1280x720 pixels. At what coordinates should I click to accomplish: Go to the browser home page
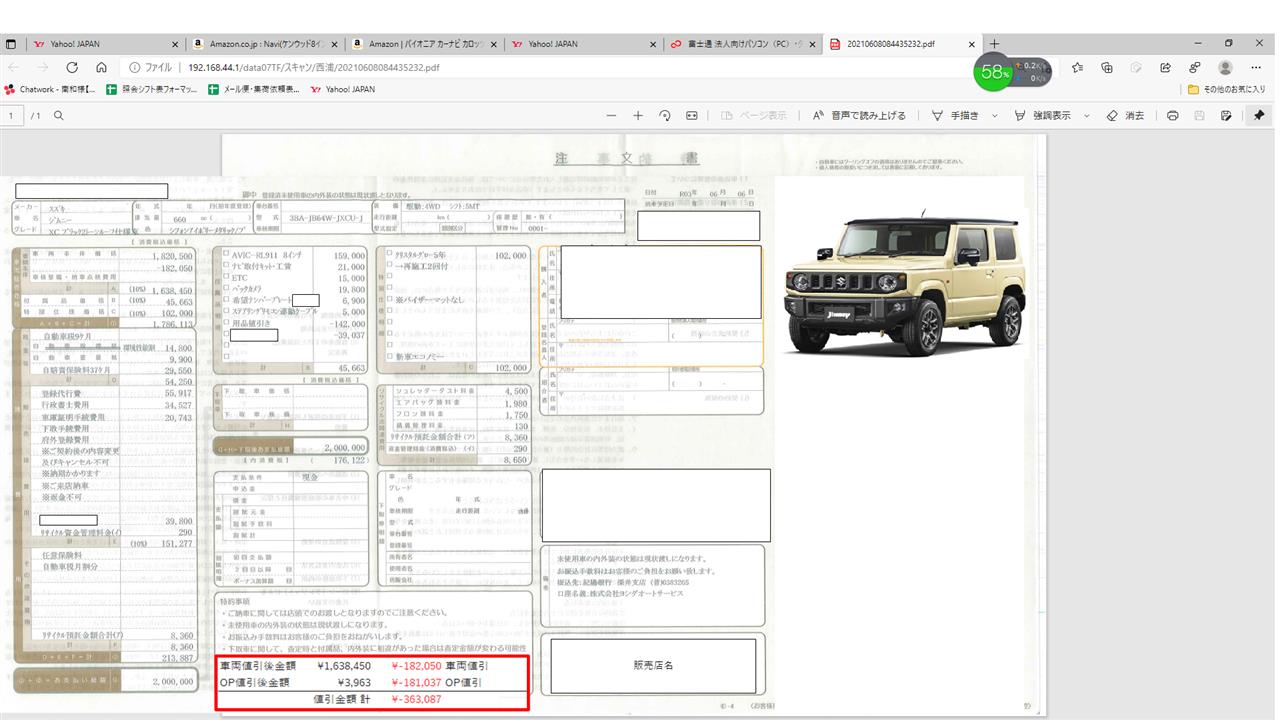[x=101, y=67]
